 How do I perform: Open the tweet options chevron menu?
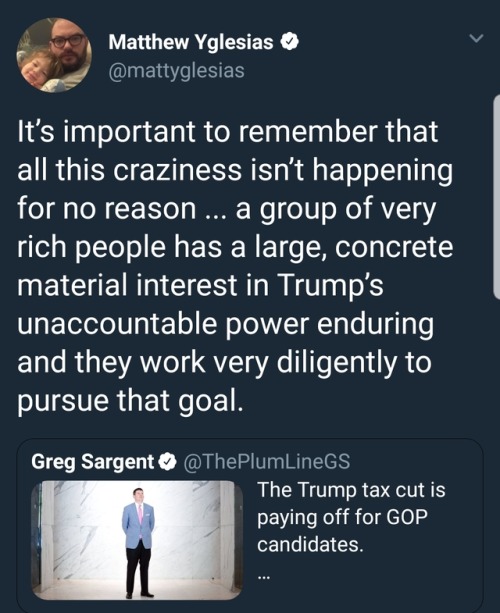pyautogui.click(x=476, y=38)
